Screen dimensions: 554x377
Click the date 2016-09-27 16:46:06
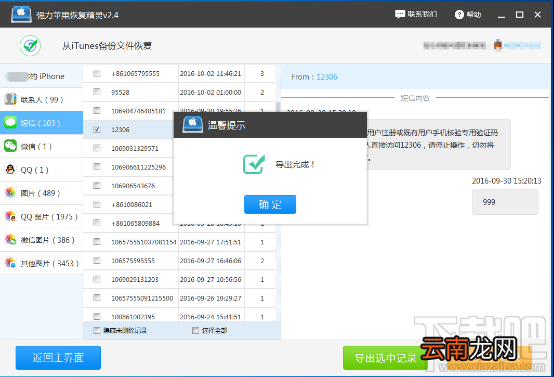[x=211, y=261]
